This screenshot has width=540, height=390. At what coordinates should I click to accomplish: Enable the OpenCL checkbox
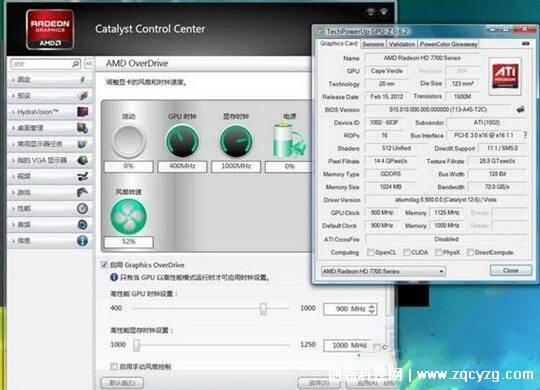[371, 252]
